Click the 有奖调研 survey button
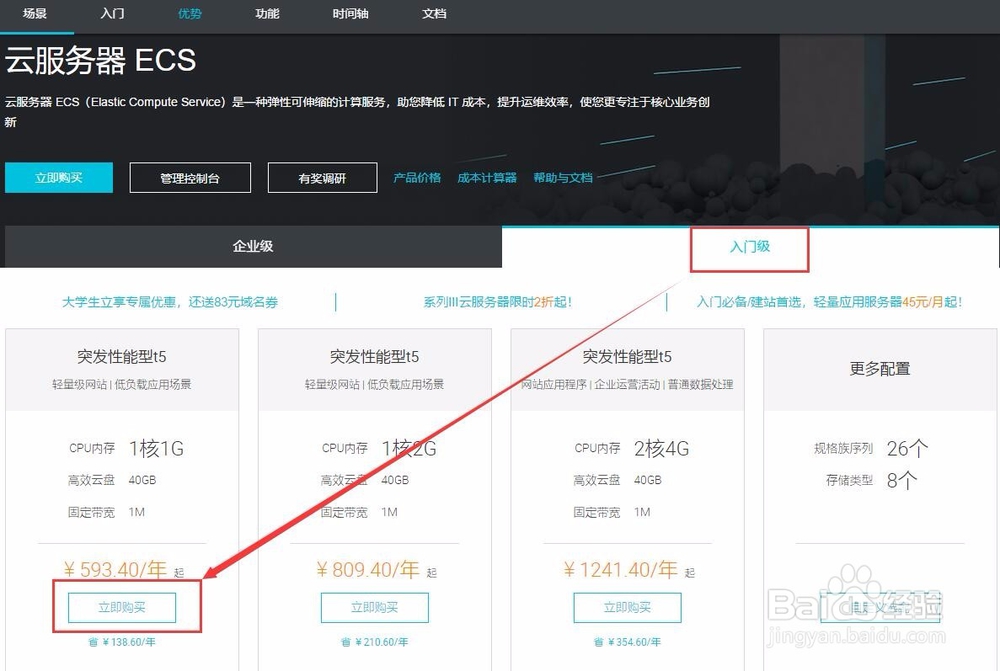This screenshot has height=671, width=1000. point(321,177)
